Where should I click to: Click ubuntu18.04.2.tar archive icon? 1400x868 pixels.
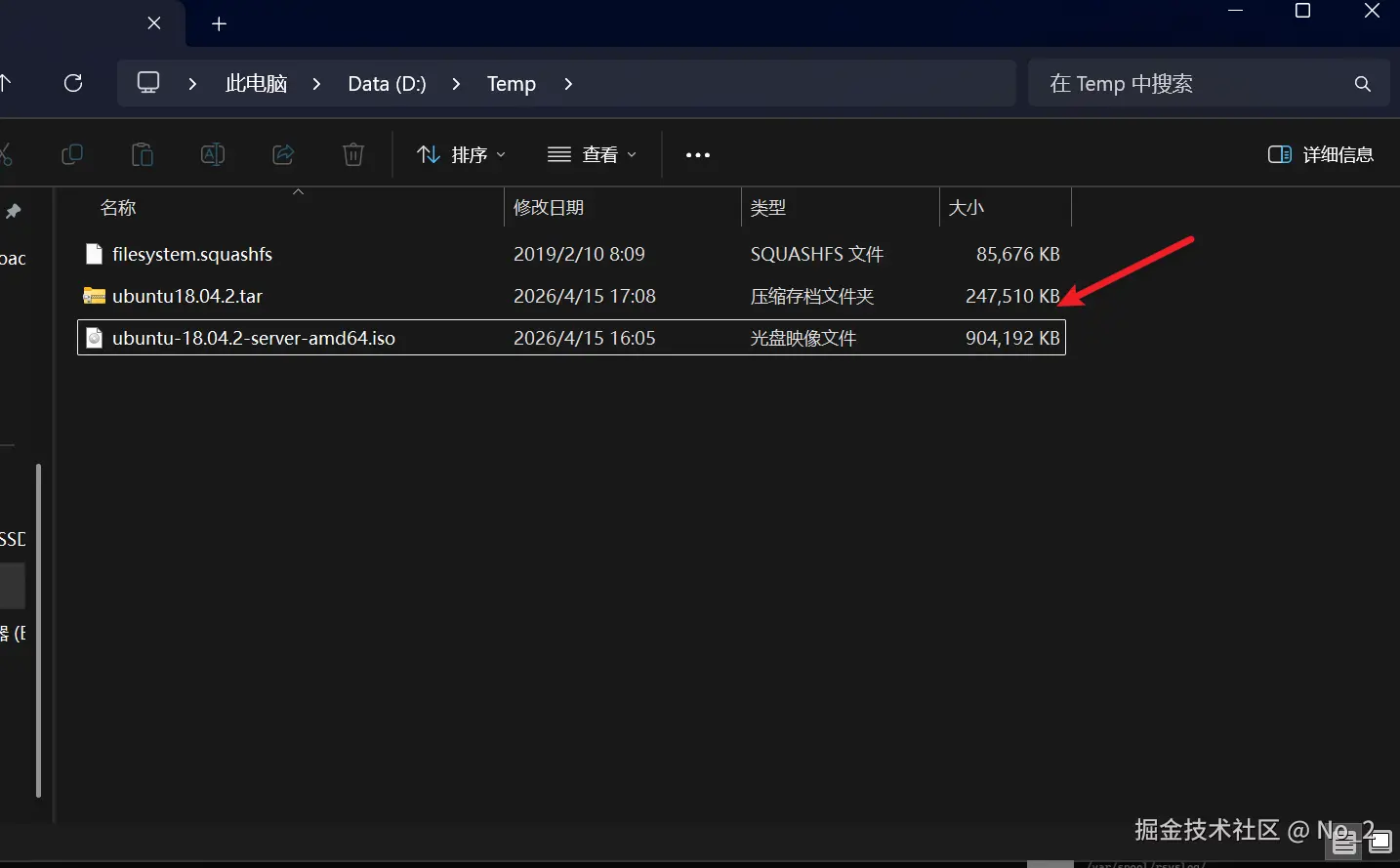[x=94, y=296]
